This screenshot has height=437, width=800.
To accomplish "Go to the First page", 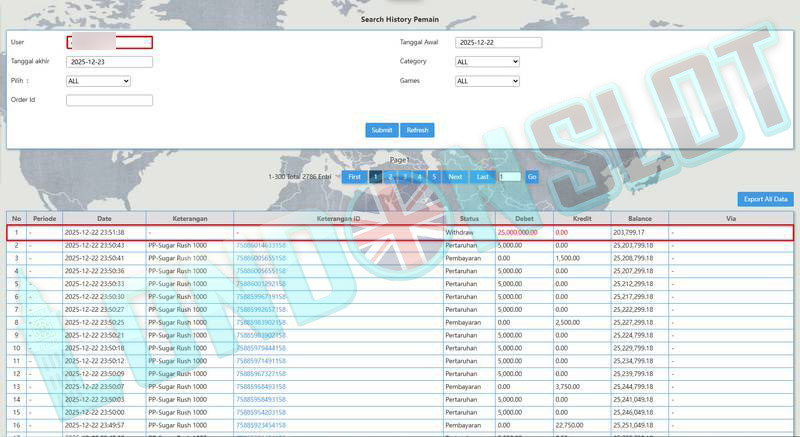I will pyautogui.click(x=354, y=177).
